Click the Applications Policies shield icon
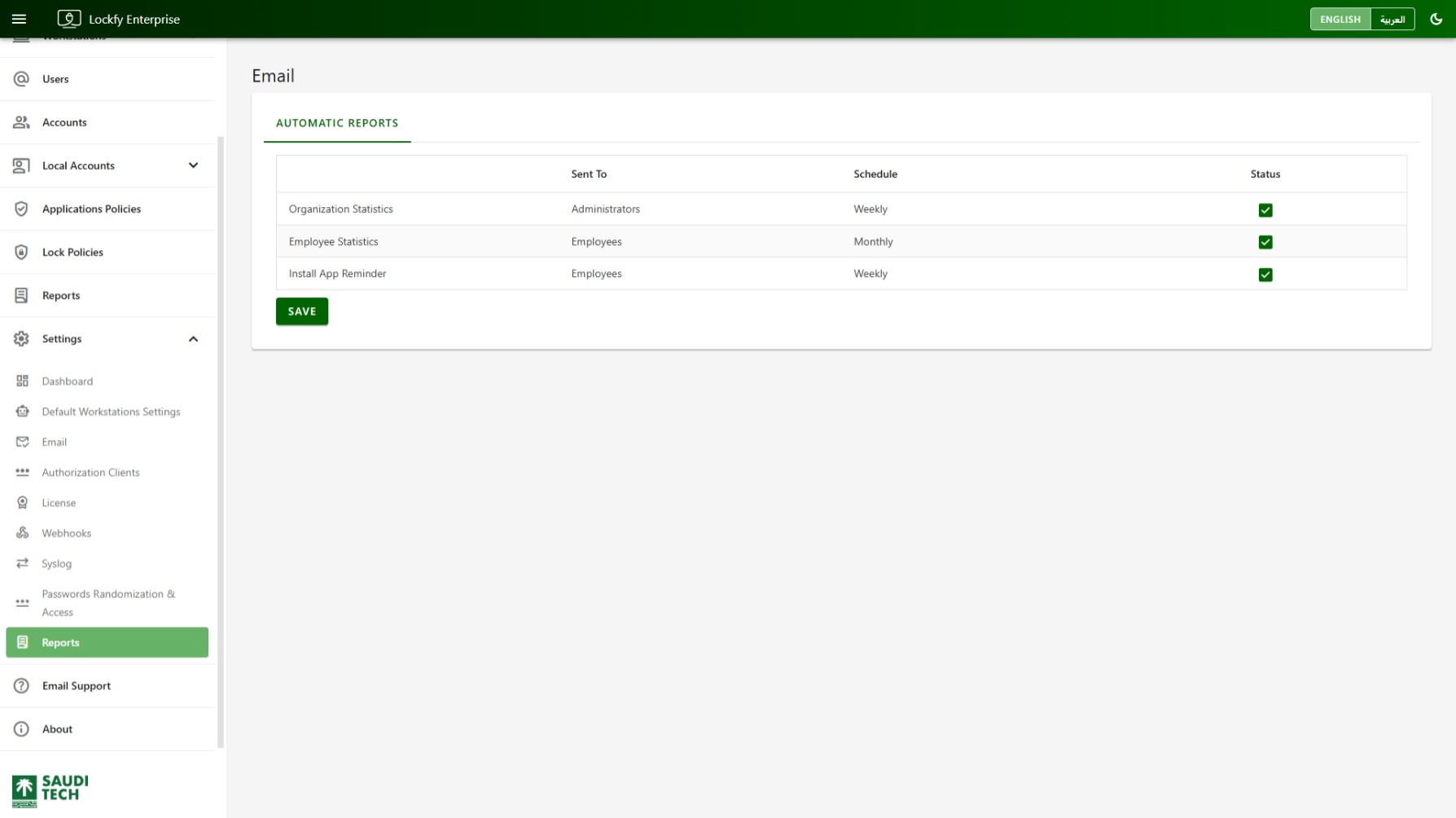 point(22,209)
